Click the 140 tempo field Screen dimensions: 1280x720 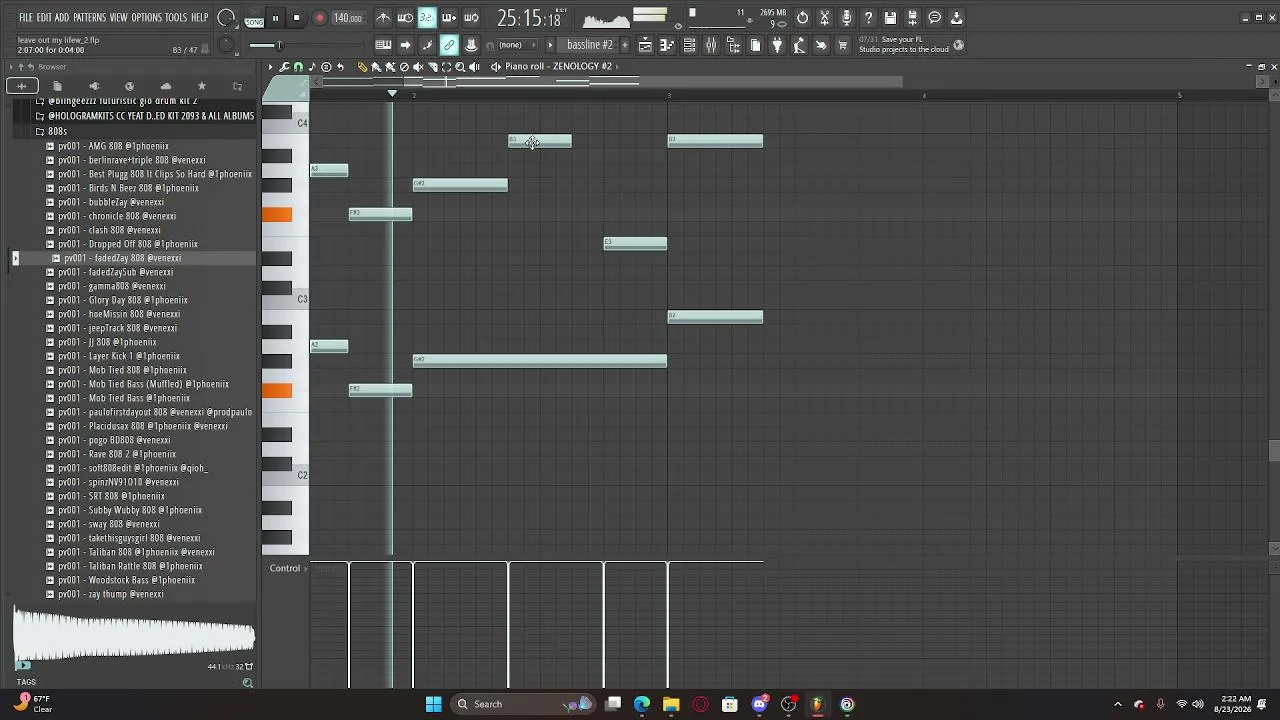347,18
